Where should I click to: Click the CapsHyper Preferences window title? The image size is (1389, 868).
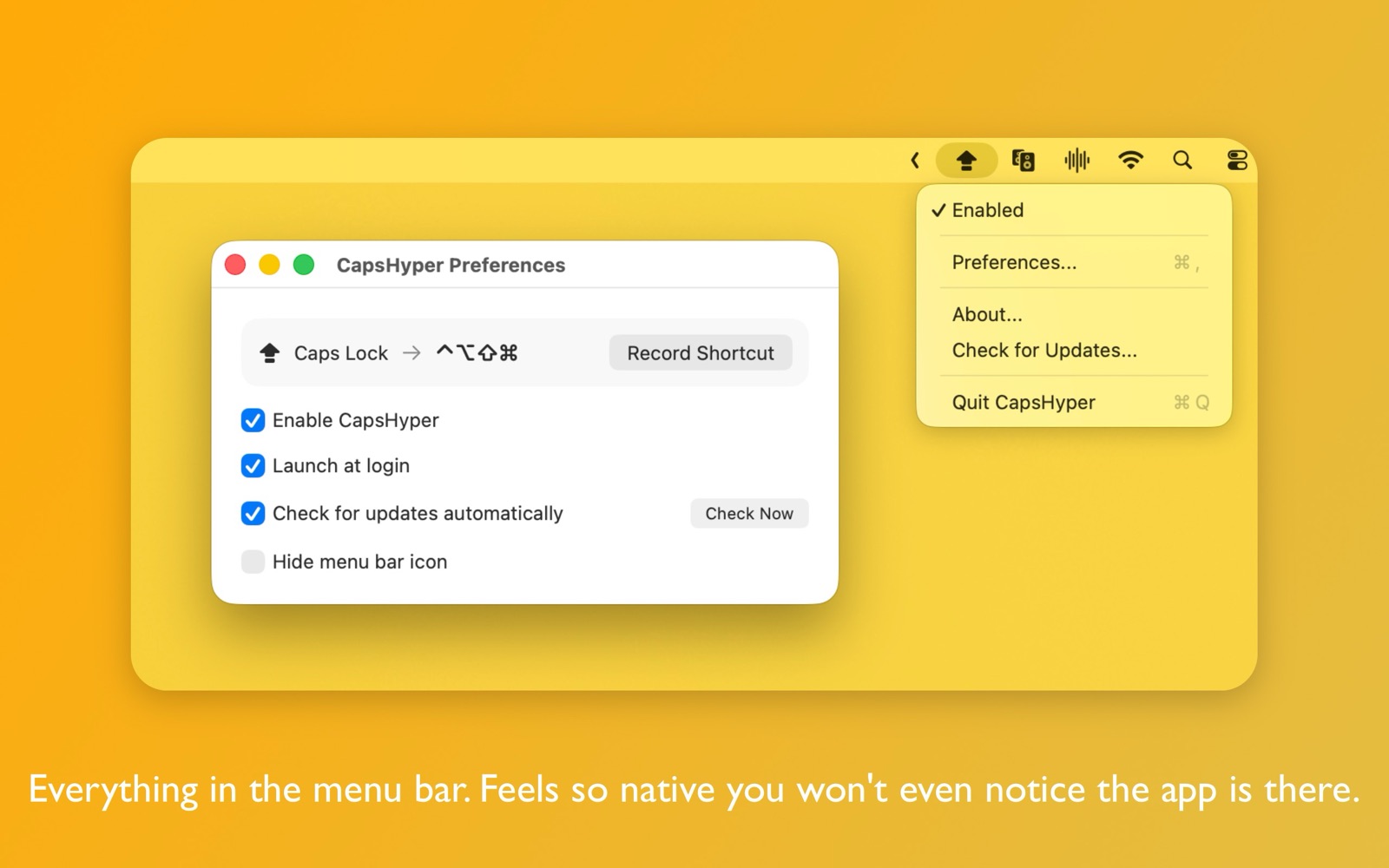[x=451, y=266]
